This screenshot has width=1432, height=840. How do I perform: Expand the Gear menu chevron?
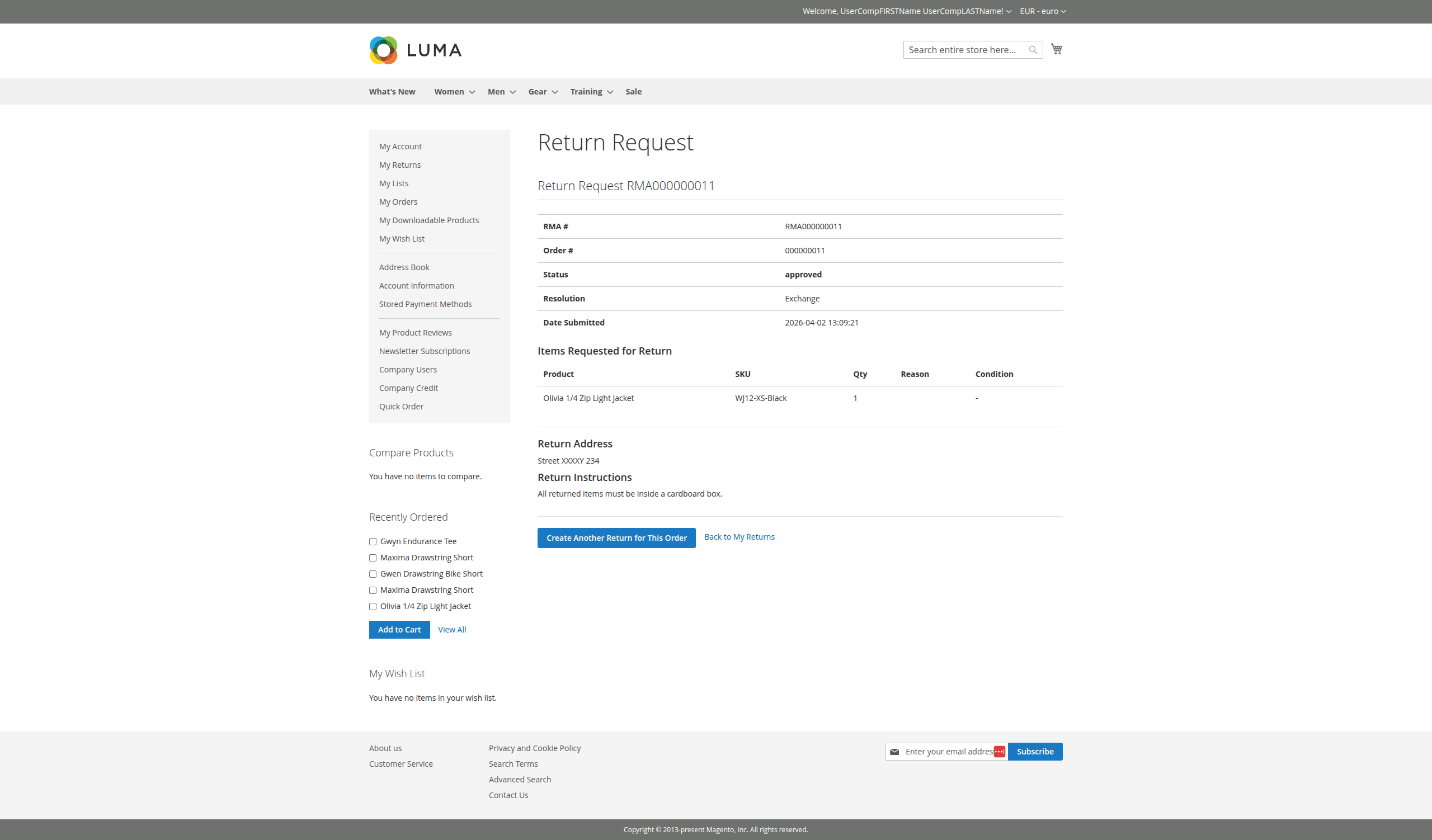[554, 92]
